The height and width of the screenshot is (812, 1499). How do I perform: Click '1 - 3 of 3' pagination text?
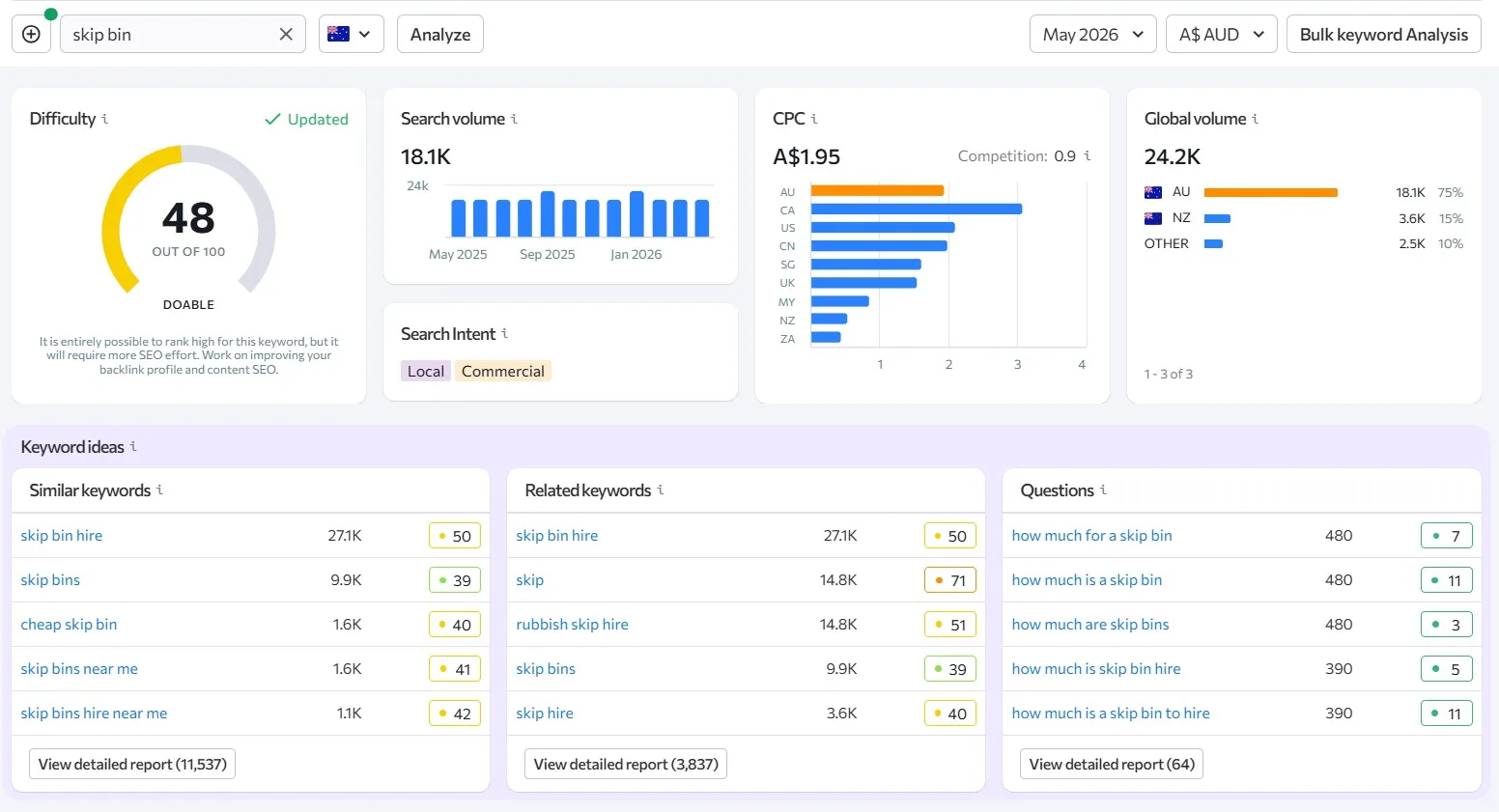click(x=1169, y=374)
